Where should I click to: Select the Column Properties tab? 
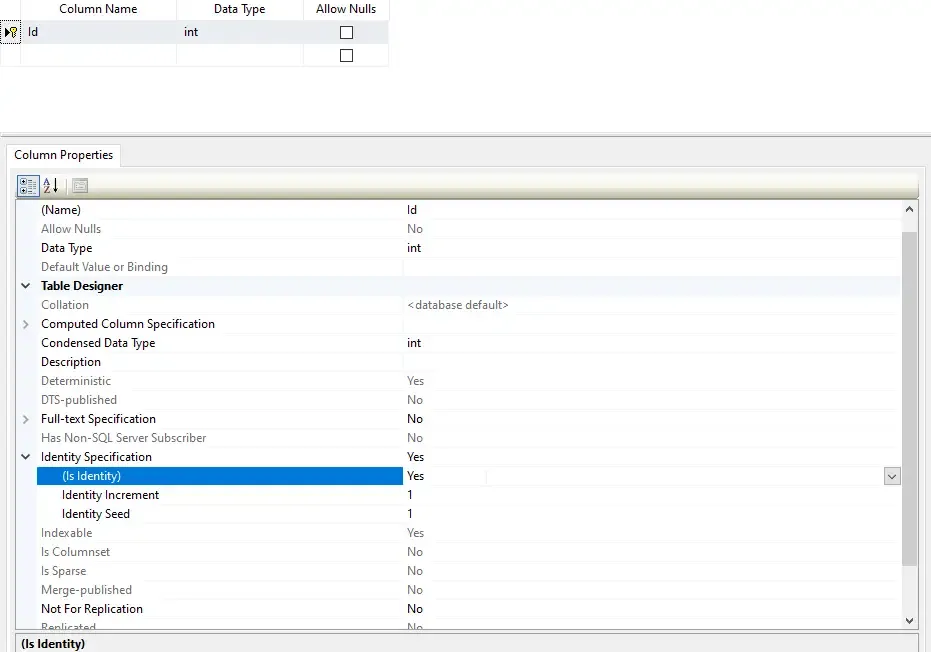63,155
